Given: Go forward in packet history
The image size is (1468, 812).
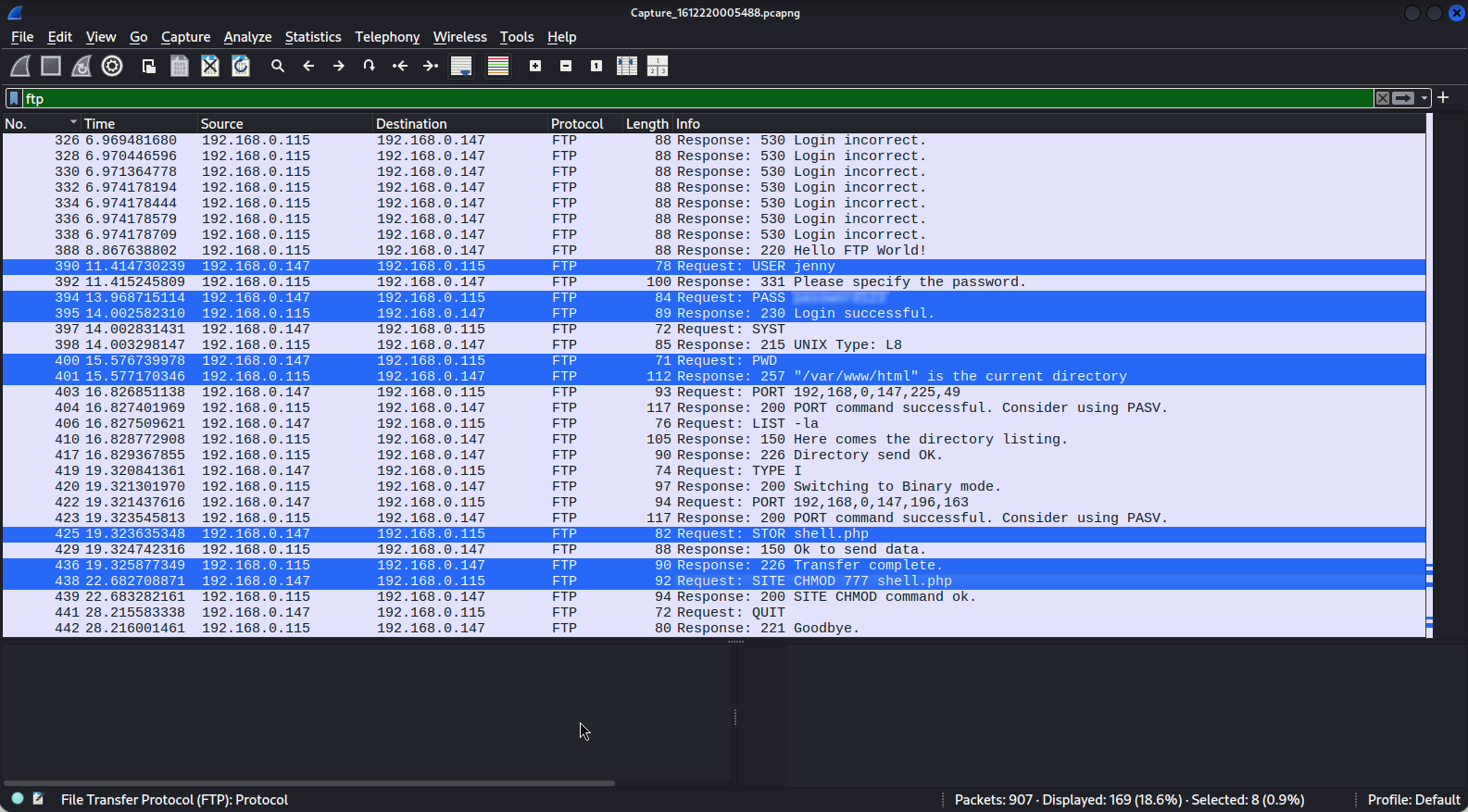Looking at the screenshot, I should click(339, 66).
